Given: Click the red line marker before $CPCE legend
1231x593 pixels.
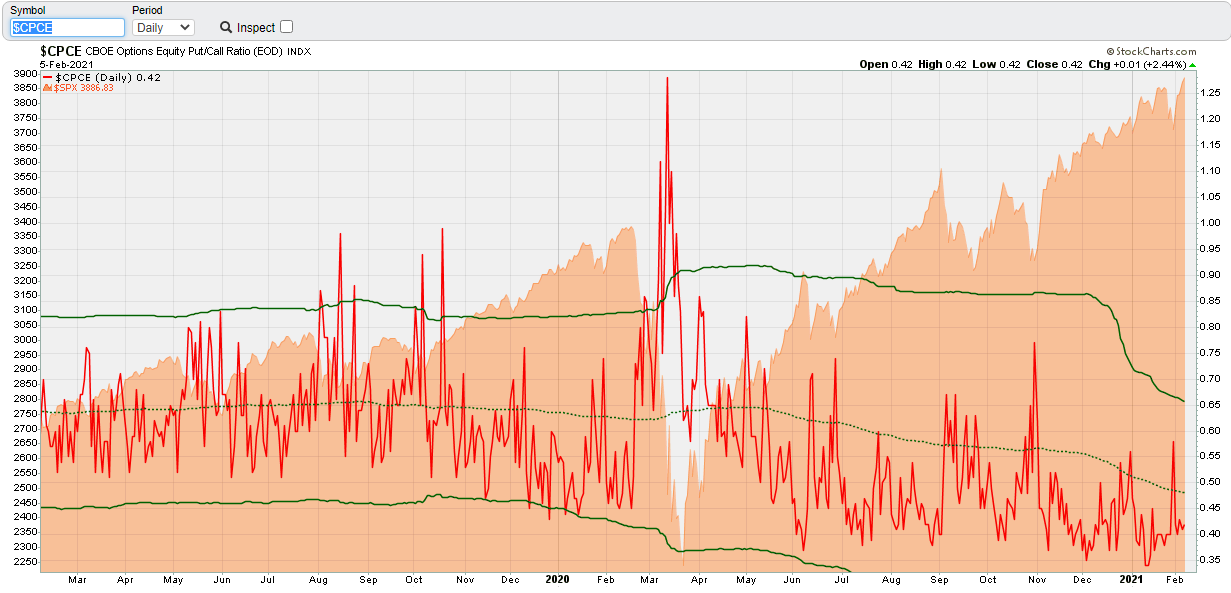Looking at the screenshot, I should point(47,77).
